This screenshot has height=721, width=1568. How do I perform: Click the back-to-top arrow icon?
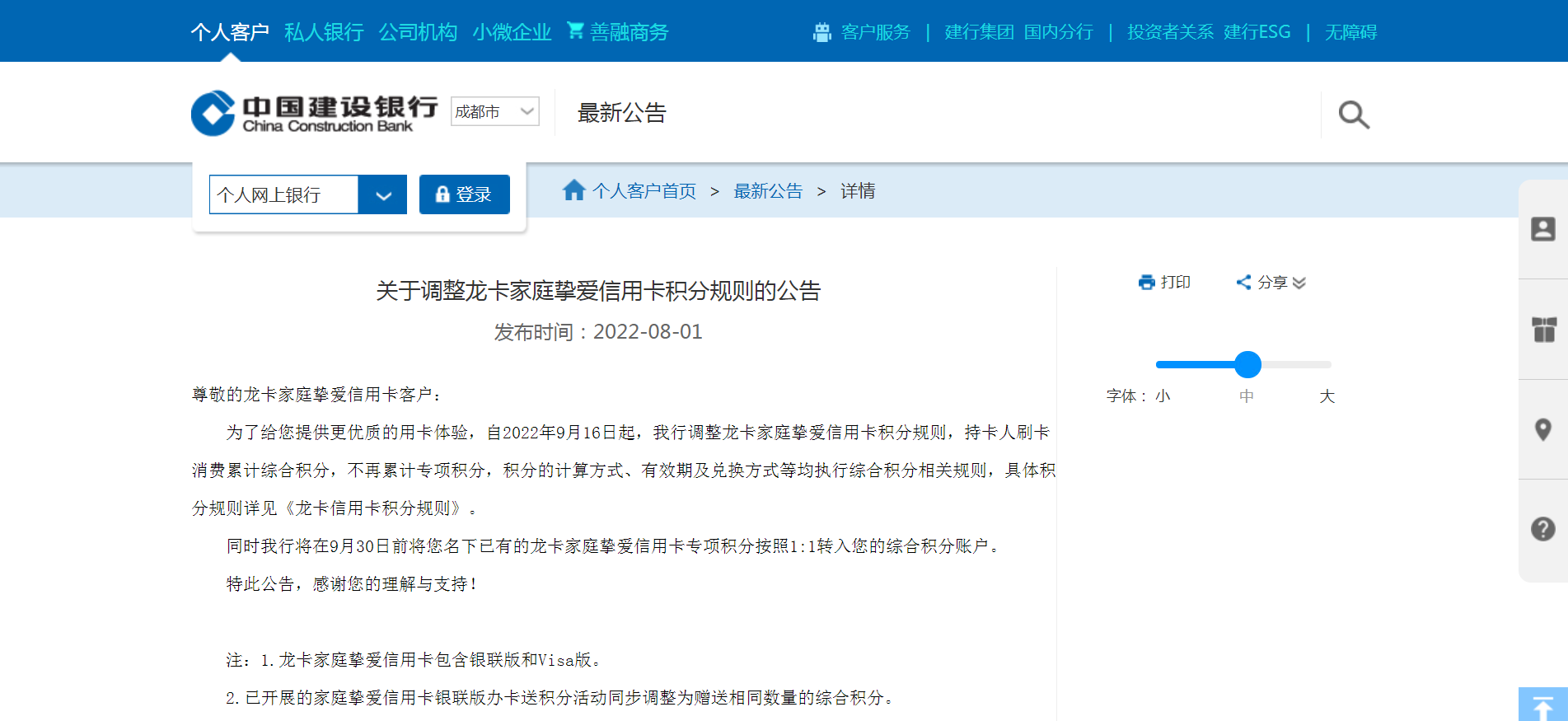[x=1542, y=705]
